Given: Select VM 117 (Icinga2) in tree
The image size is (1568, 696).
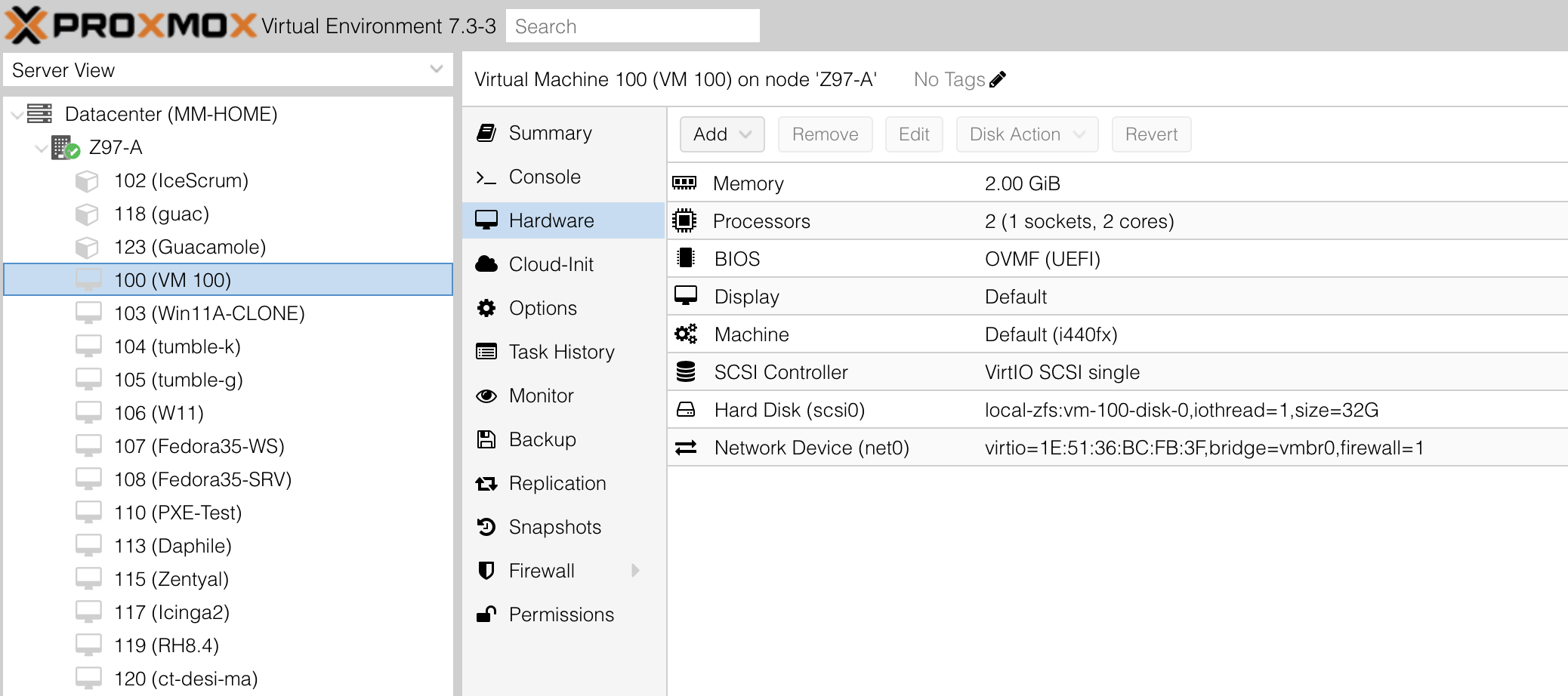Looking at the screenshot, I should [x=228, y=612].
